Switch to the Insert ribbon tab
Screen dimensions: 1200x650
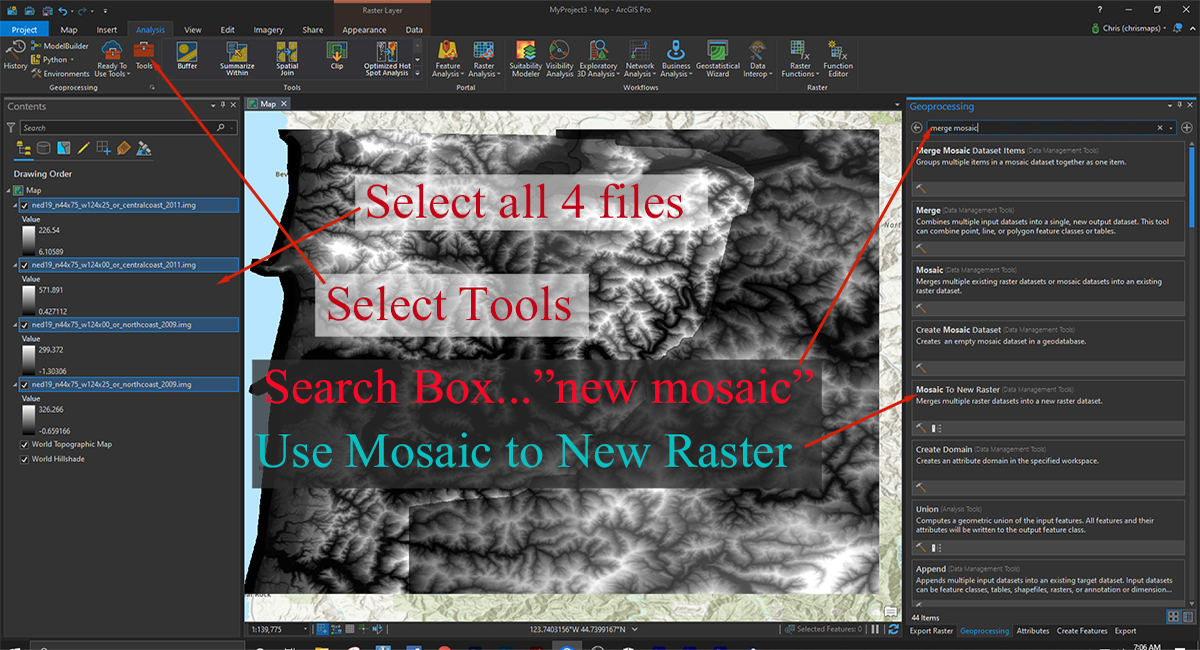click(107, 30)
